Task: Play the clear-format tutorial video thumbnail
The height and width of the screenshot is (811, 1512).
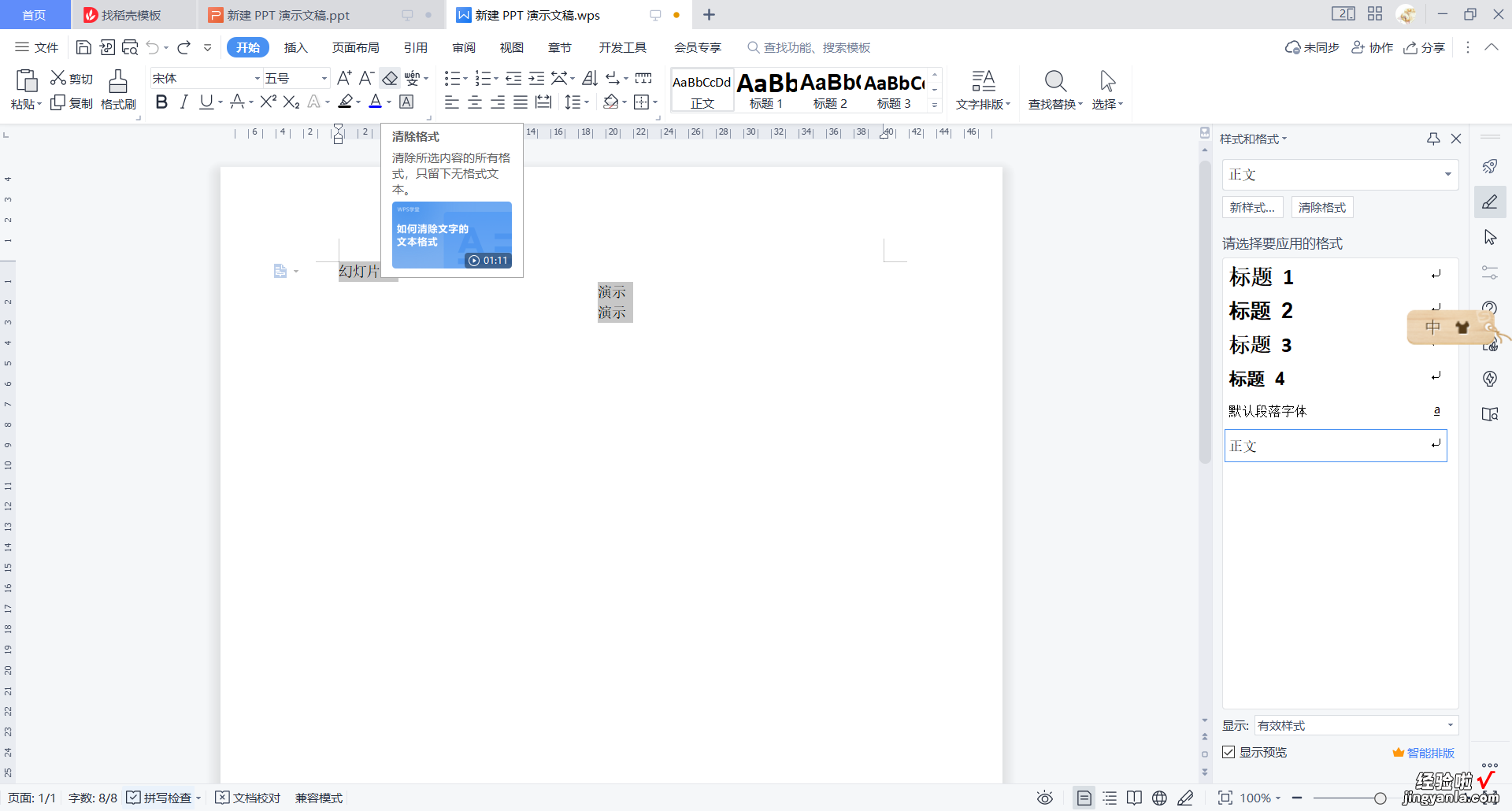Action: point(452,235)
